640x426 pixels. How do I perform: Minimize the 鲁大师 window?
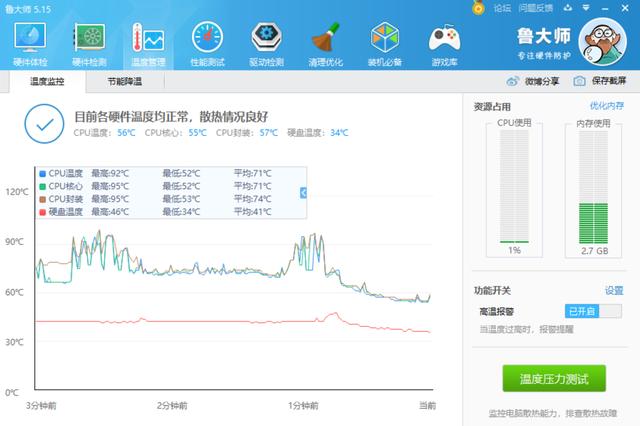(605, 8)
